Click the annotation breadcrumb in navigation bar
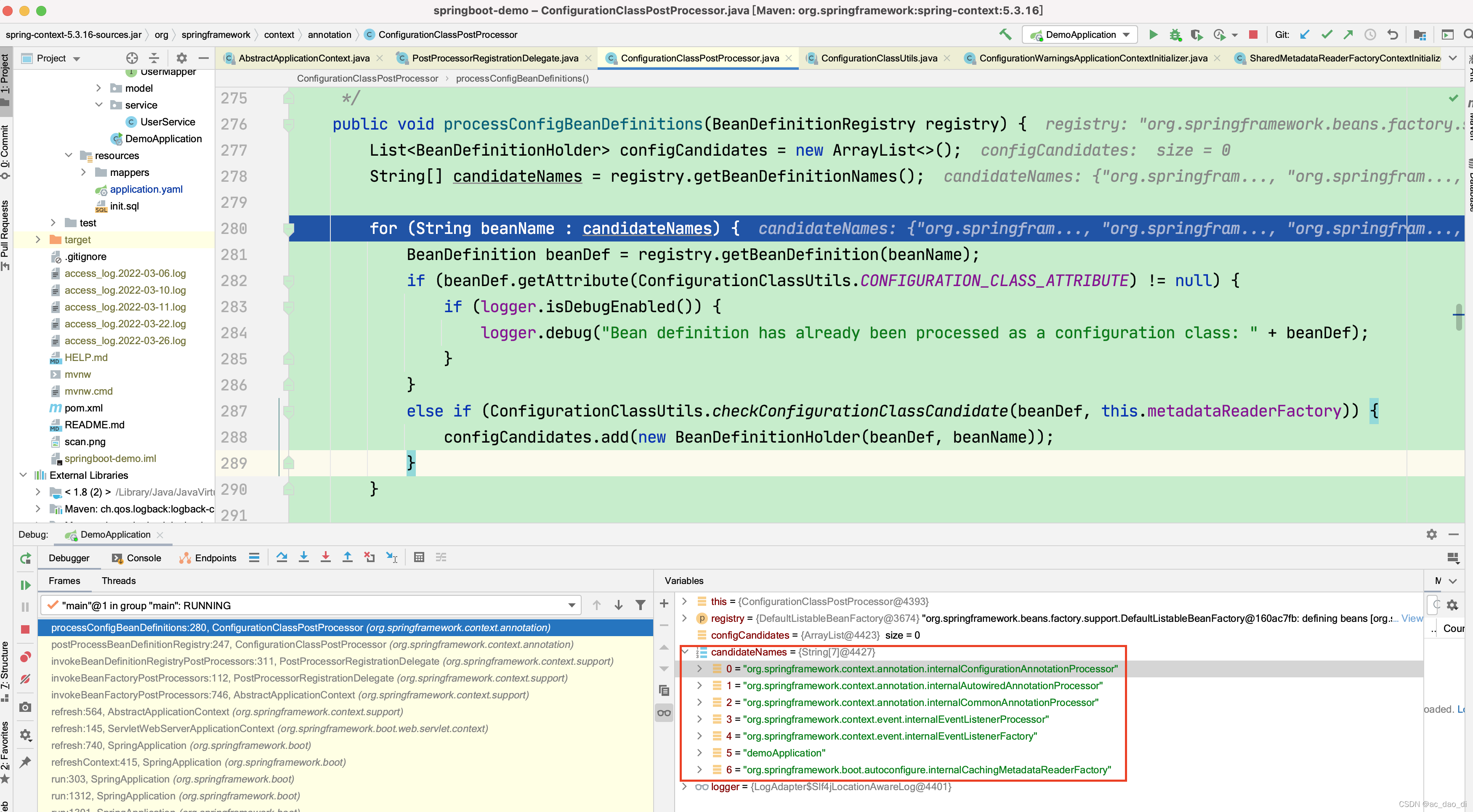Image resolution: width=1473 pixels, height=812 pixels. click(x=330, y=35)
